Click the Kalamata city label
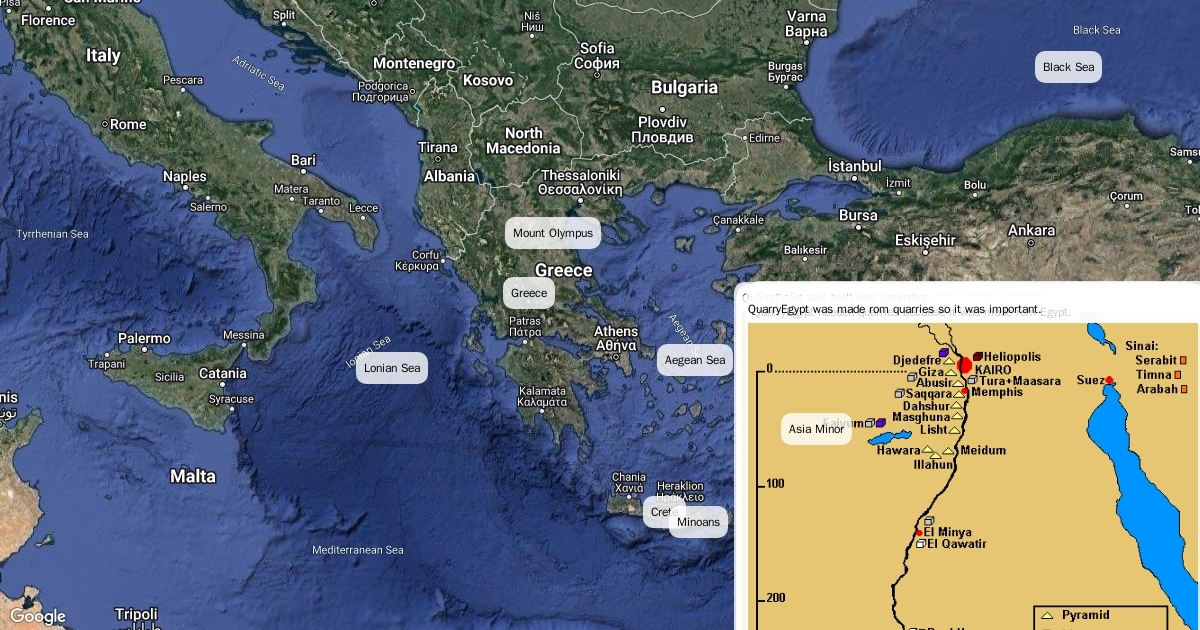 [x=543, y=396]
